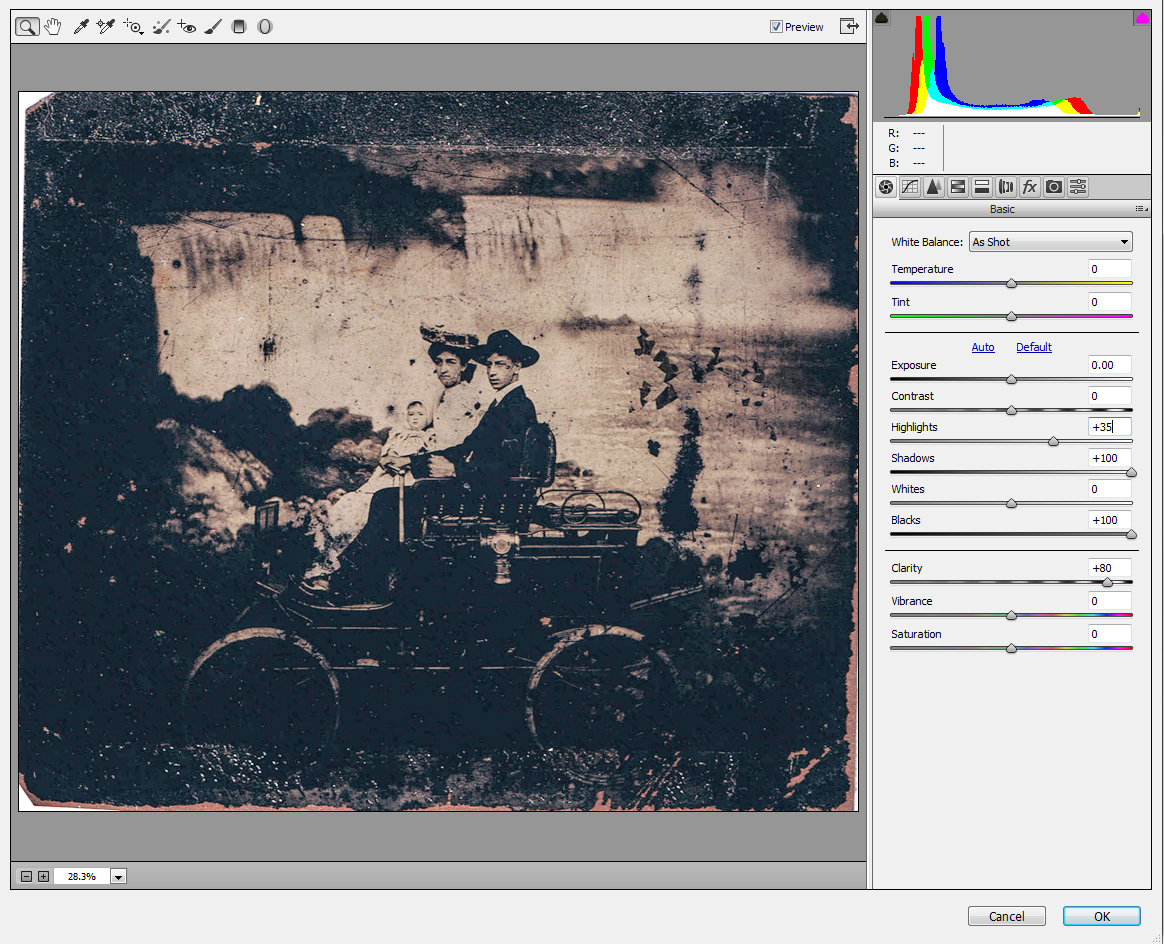Viewport: 1164px width, 944px height.
Task: Open the Camera Calibration panel tab
Action: click(1053, 187)
